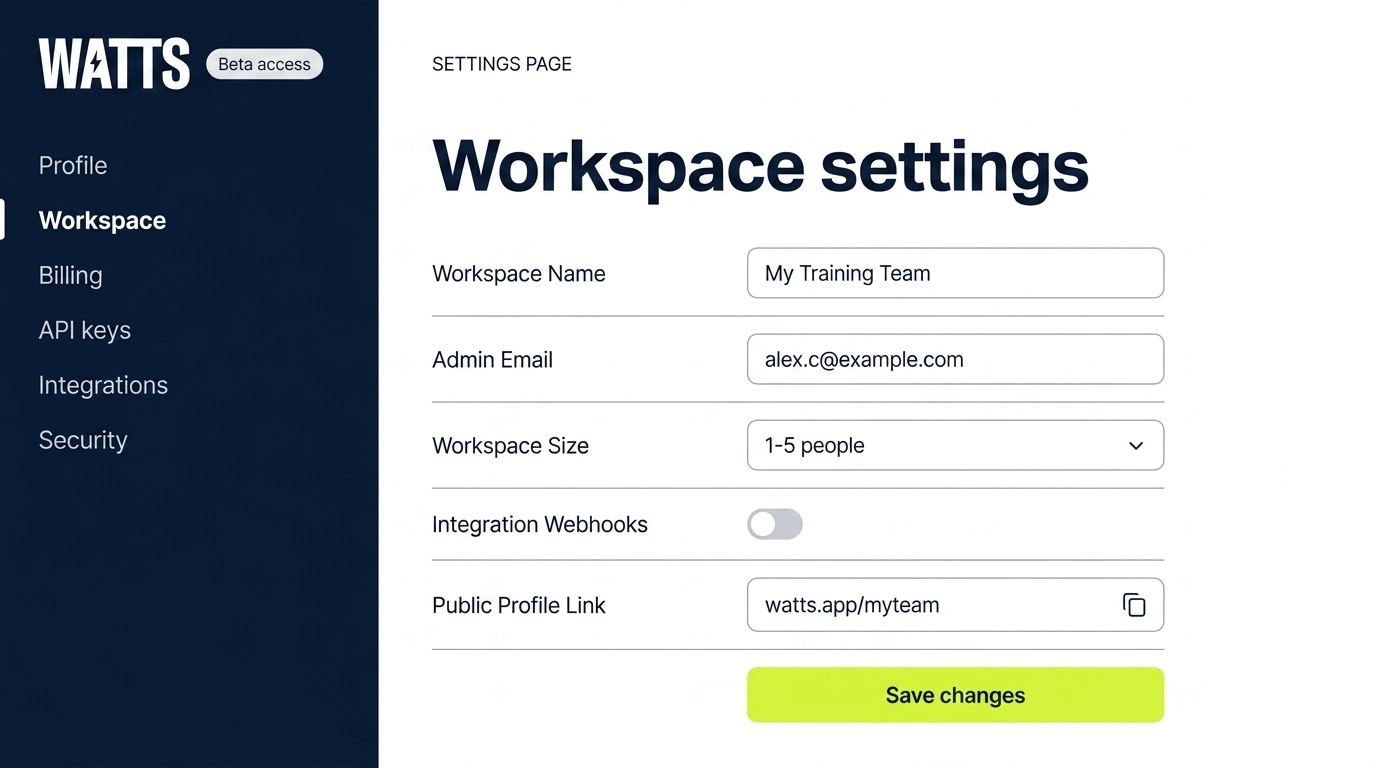
Task: Open Profile in the sidebar
Action: 73,165
